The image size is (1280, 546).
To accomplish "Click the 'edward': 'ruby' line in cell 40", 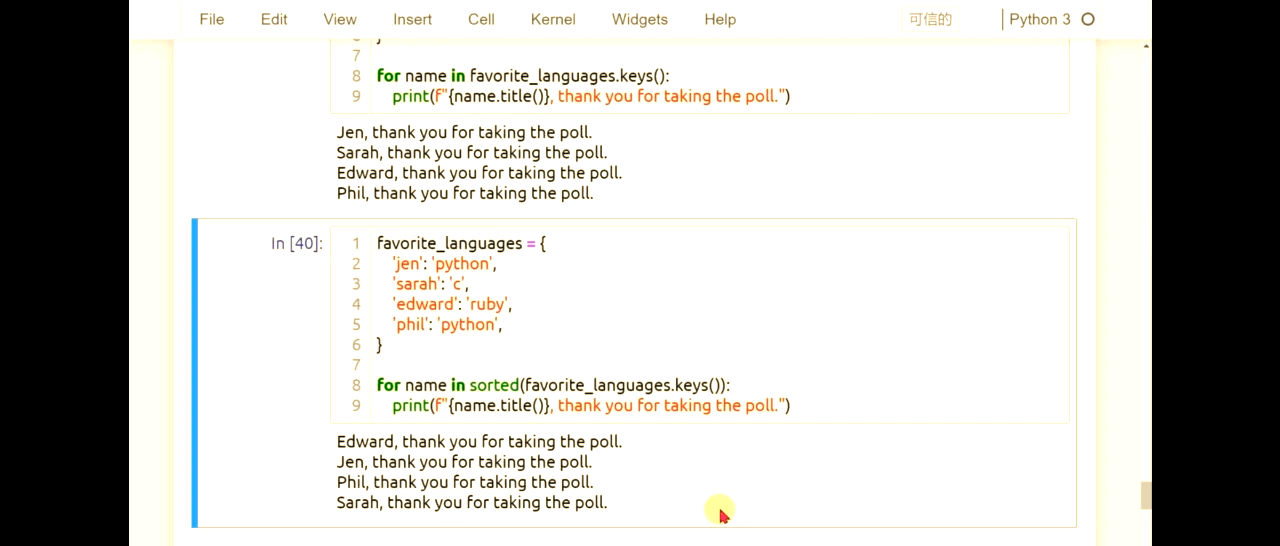I will 452,304.
